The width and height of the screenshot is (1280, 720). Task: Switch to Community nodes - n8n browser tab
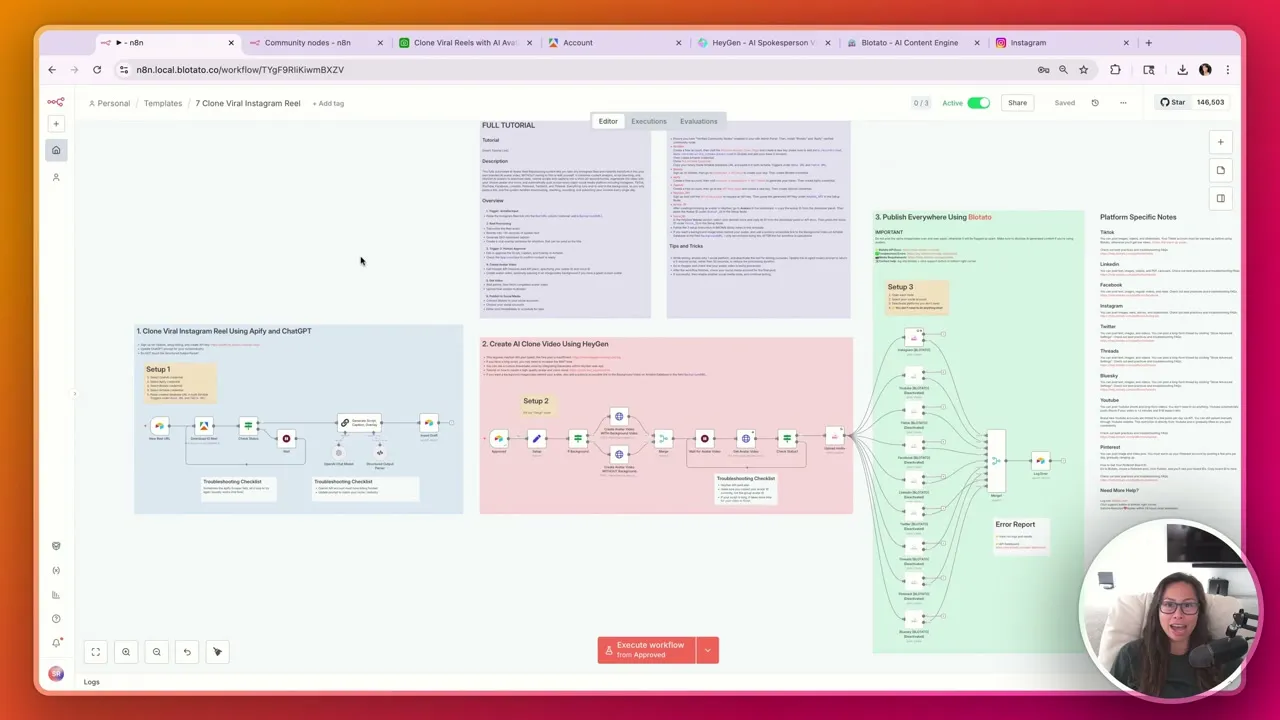click(316, 43)
